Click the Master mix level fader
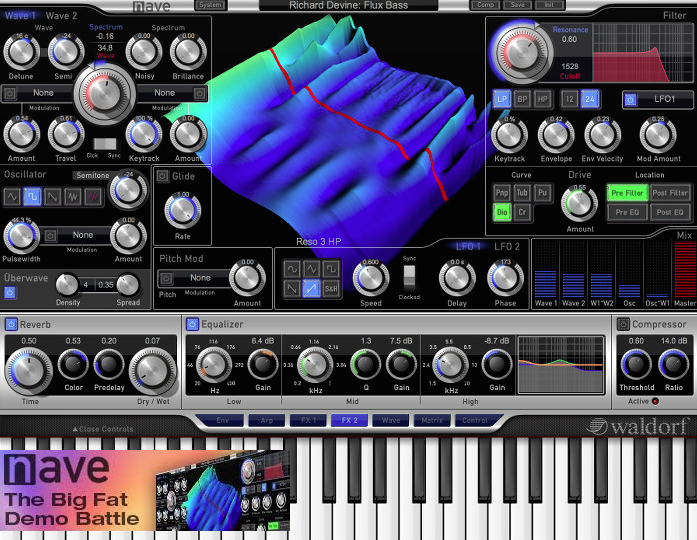This screenshot has width=697, height=540. [685, 270]
